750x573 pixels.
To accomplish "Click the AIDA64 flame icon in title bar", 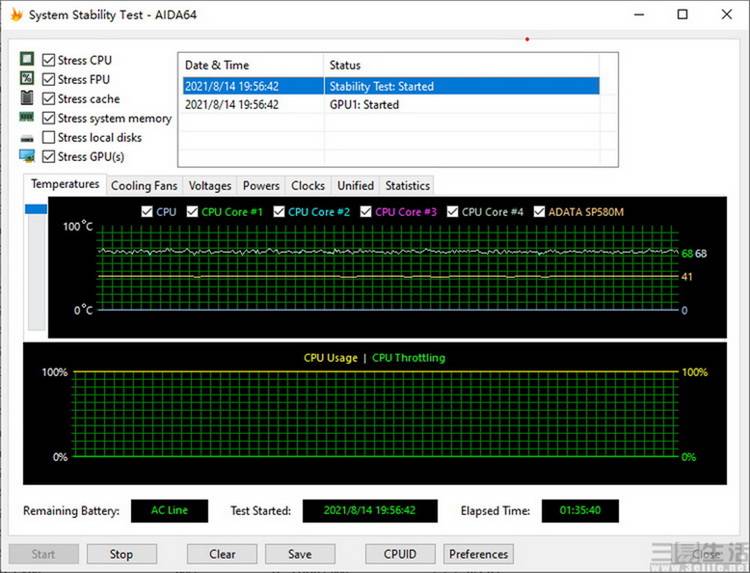I will pos(16,15).
